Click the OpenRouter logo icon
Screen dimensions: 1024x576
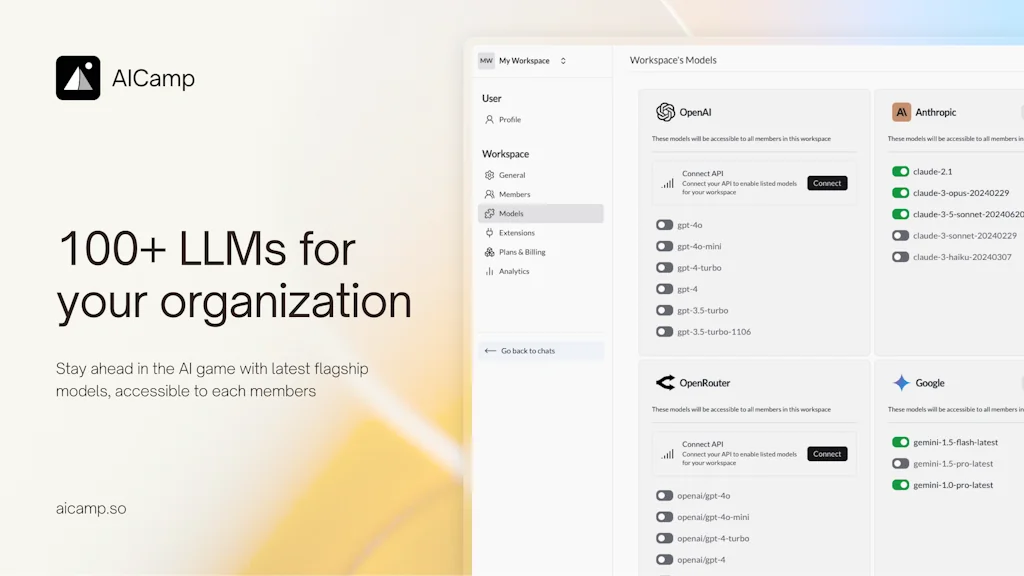coord(665,383)
